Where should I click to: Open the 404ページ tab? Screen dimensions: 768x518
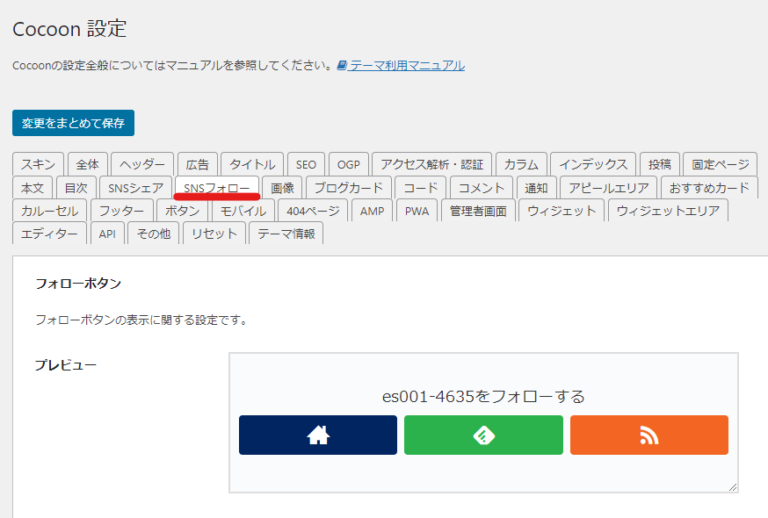[311, 210]
